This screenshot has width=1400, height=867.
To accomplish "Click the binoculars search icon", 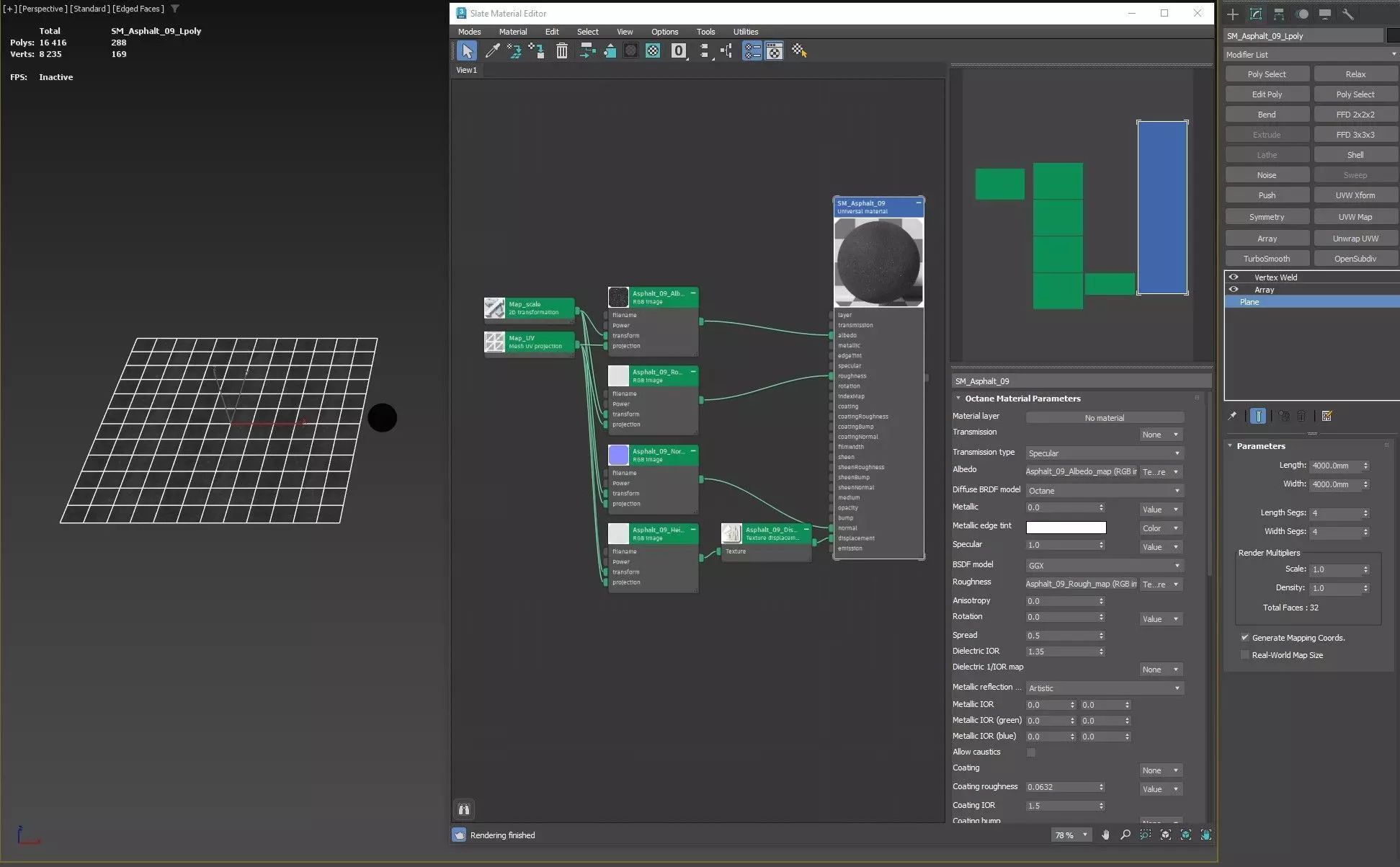I will click(464, 809).
